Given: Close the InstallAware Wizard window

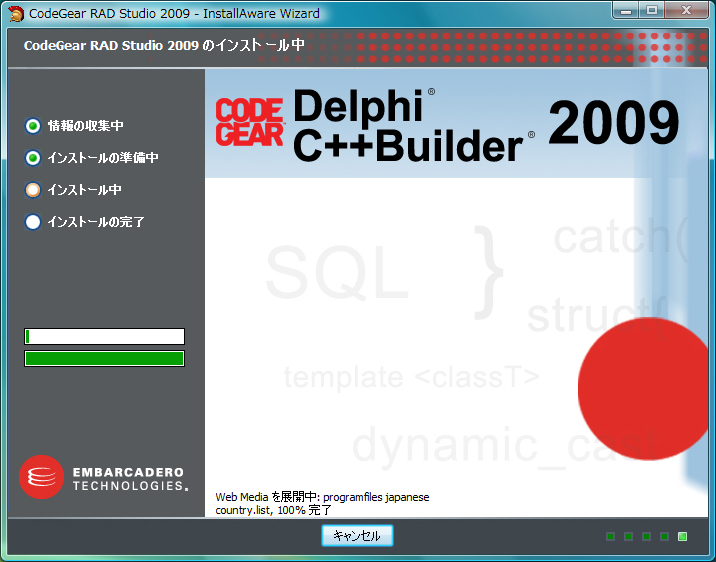Looking at the screenshot, I should pos(686,11).
